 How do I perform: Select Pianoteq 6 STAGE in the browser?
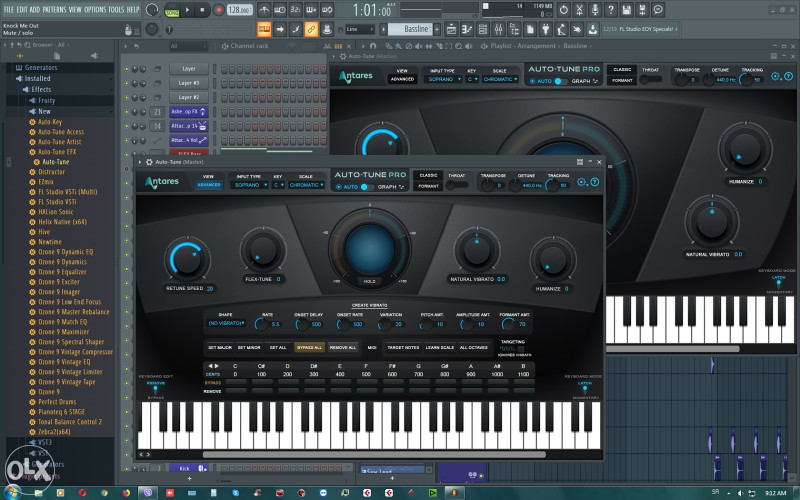tap(62, 412)
